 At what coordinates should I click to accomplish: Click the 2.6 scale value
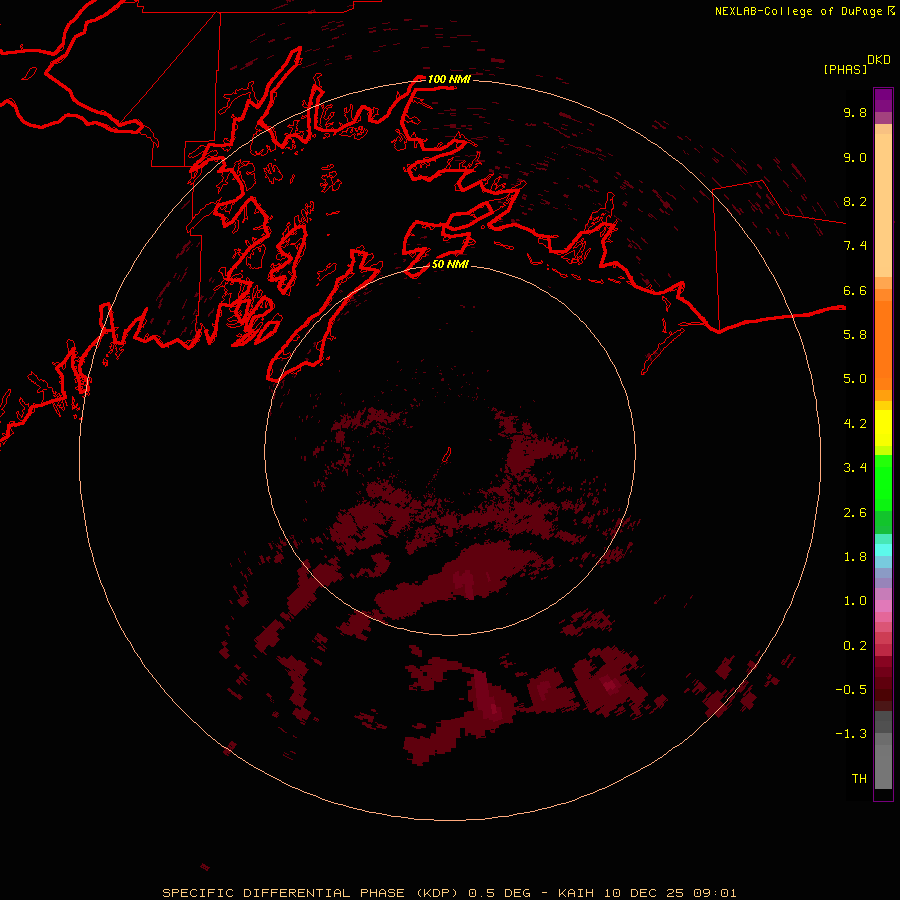[x=855, y=513]
